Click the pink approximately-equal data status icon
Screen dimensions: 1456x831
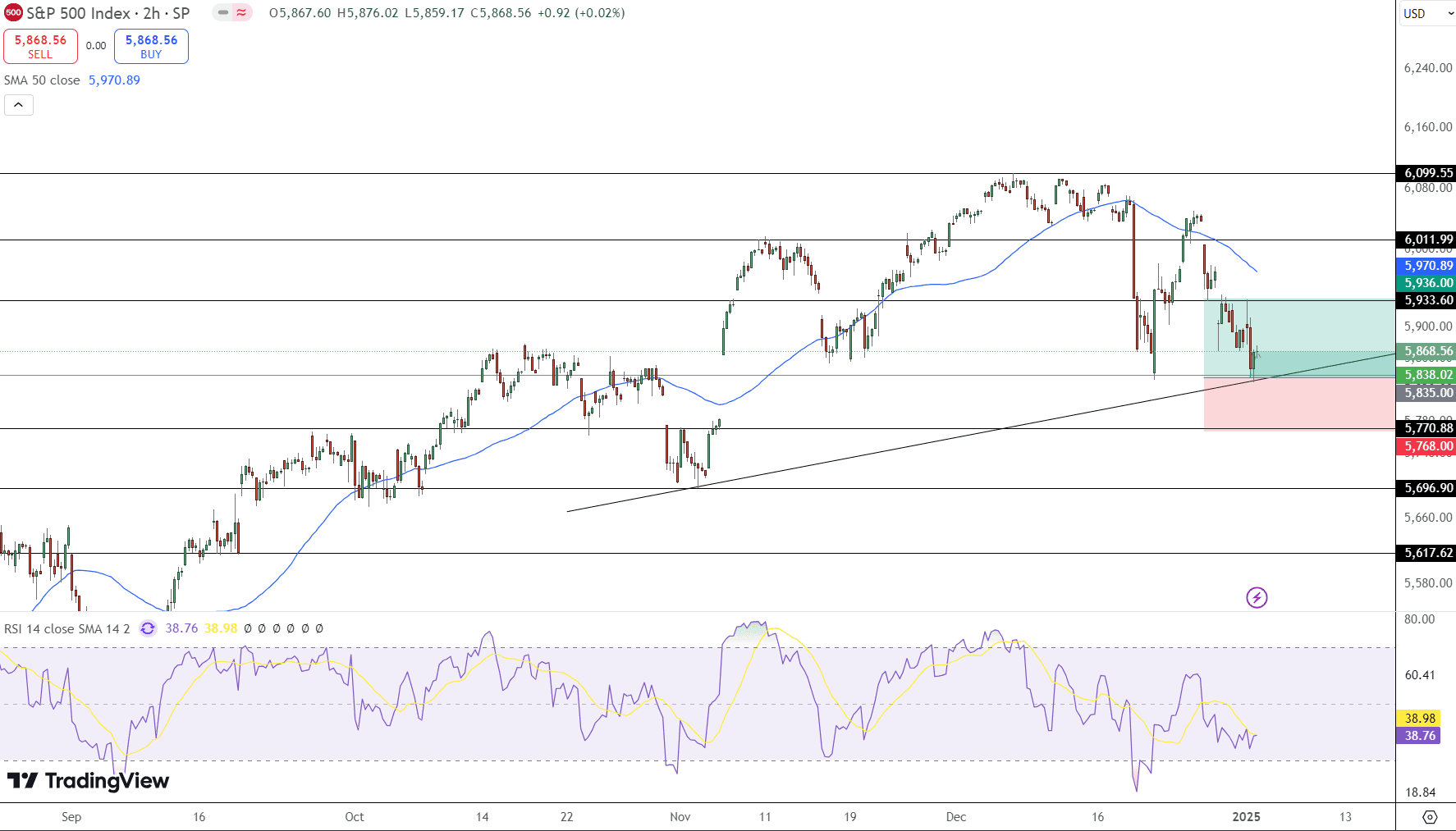241,13
